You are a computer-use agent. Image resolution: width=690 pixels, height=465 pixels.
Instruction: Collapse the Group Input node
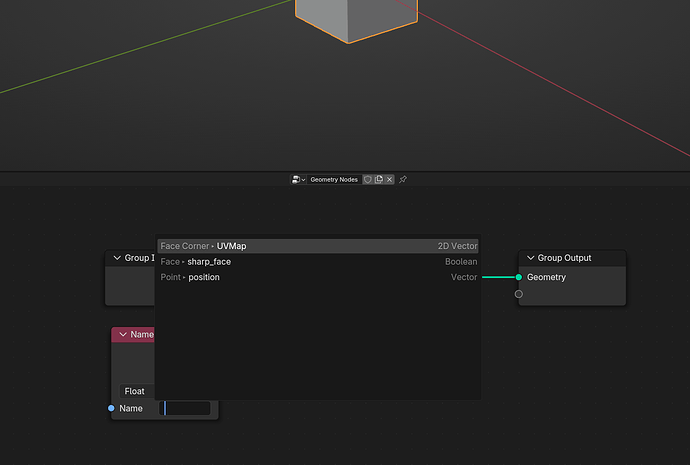point(117,258)
